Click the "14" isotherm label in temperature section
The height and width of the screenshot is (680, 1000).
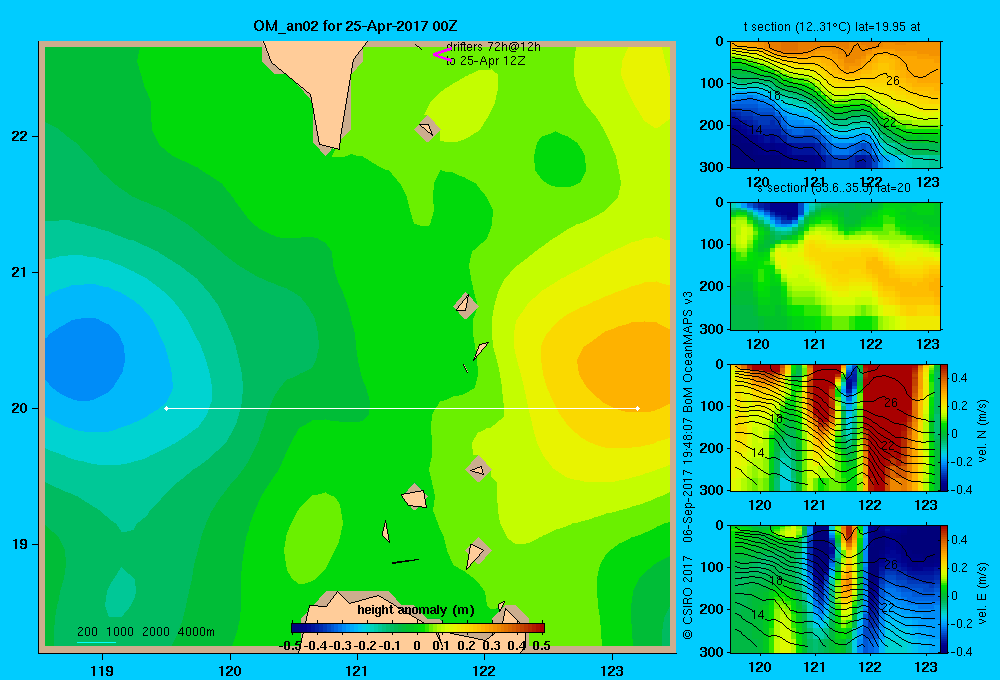tap(755, 129)
